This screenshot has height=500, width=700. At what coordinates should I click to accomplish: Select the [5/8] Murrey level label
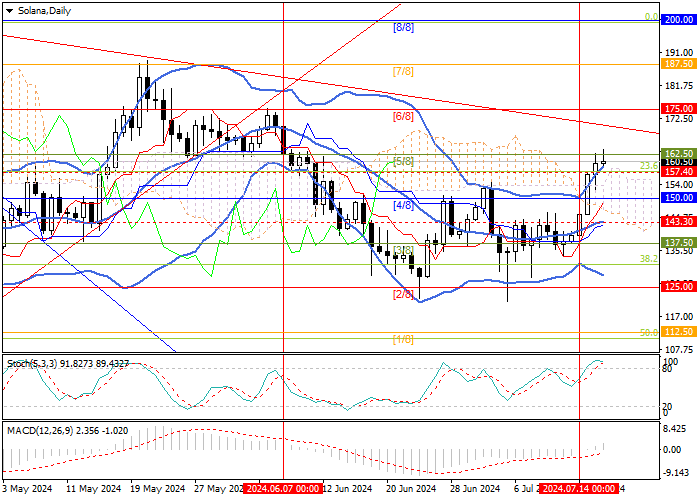[x=403, y=161]
